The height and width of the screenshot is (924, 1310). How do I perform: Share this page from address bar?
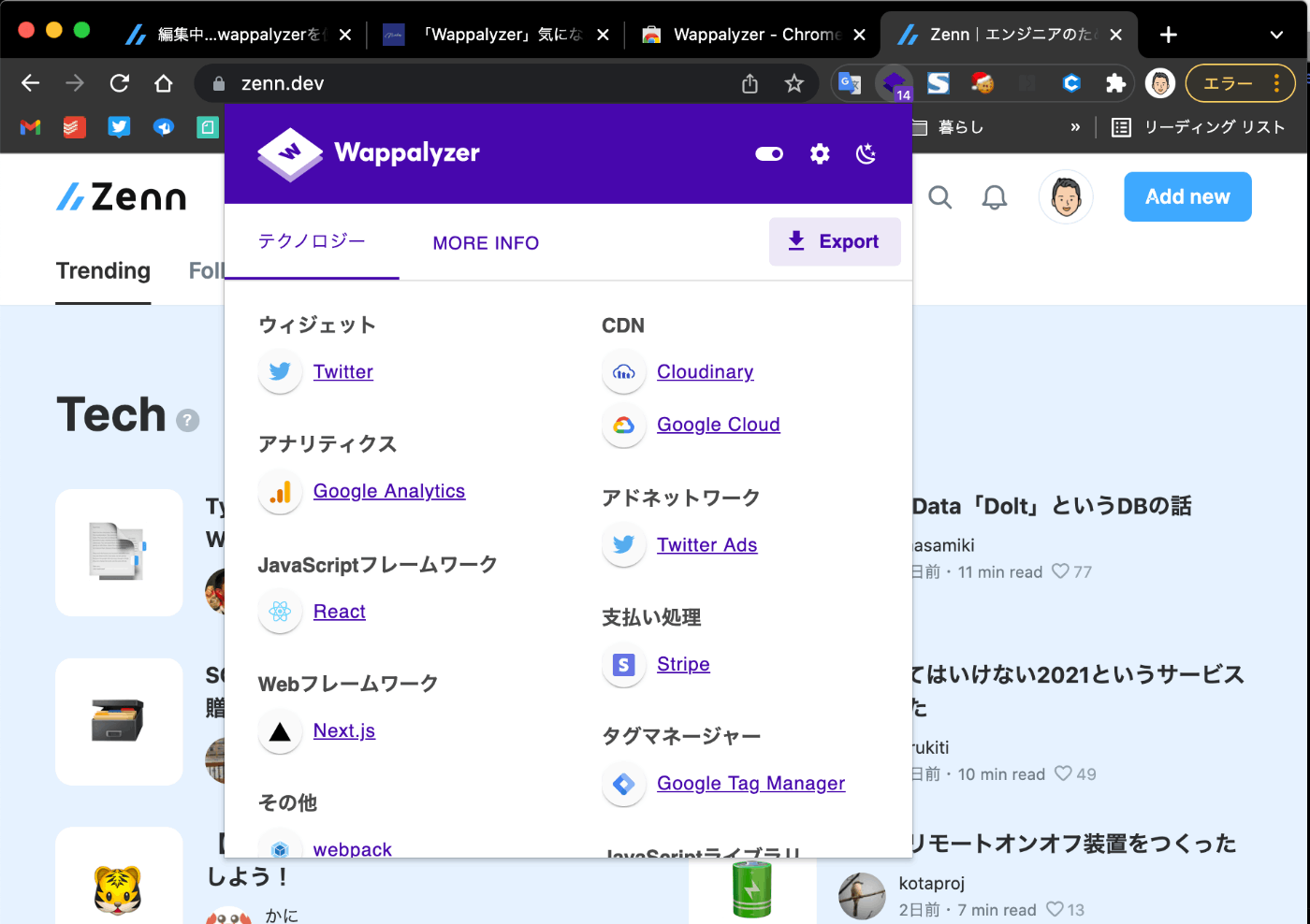[750, 83]
